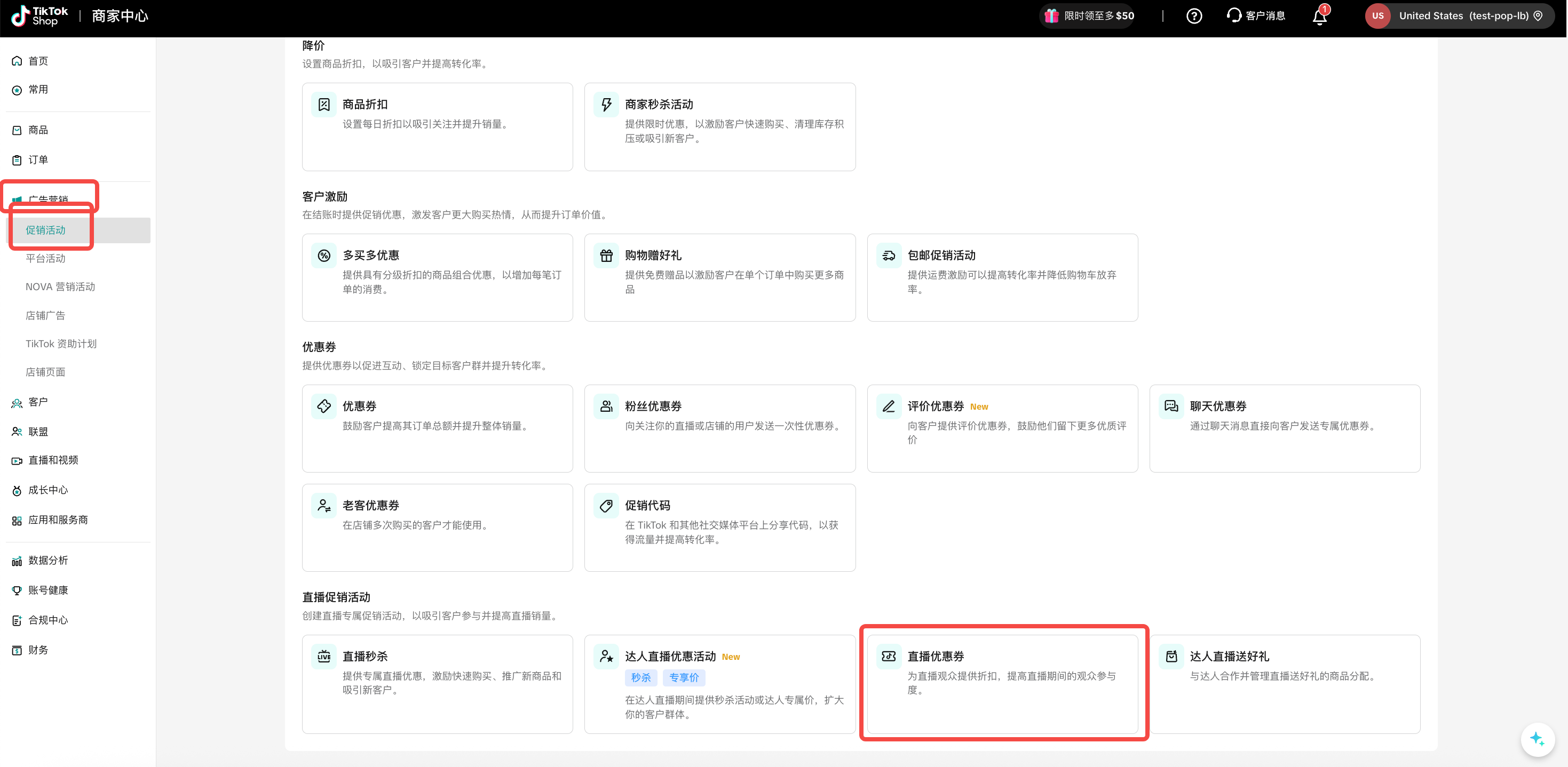Click the lightning icon for 商家秒杀活动
Viewport: 1568px width, 767px height.
(x=606, y=105)
